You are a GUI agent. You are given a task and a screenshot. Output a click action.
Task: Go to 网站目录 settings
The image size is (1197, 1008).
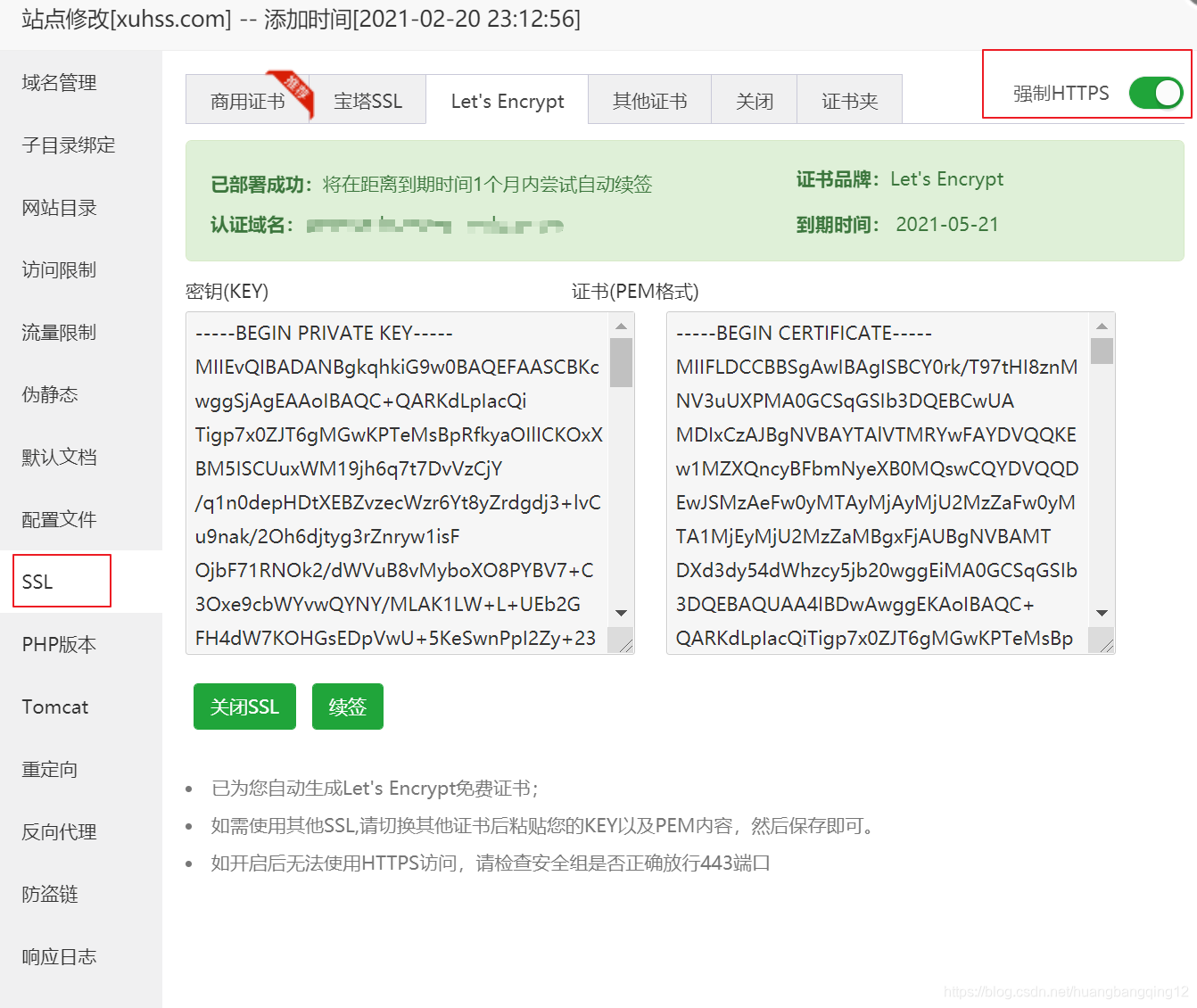pyautogui.click(x=81, y=207)
